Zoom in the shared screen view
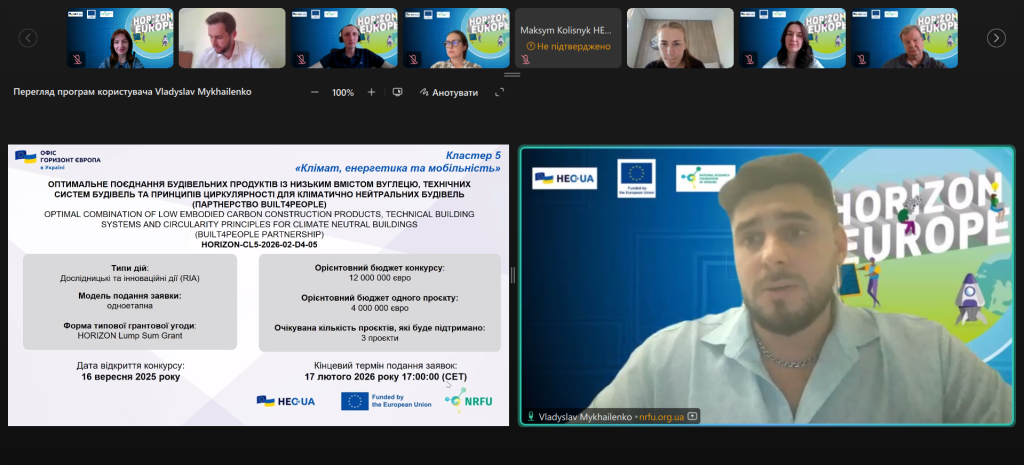Image resolution: width=1024 pixels, height=465 pixels. click(x=371, y=92)
